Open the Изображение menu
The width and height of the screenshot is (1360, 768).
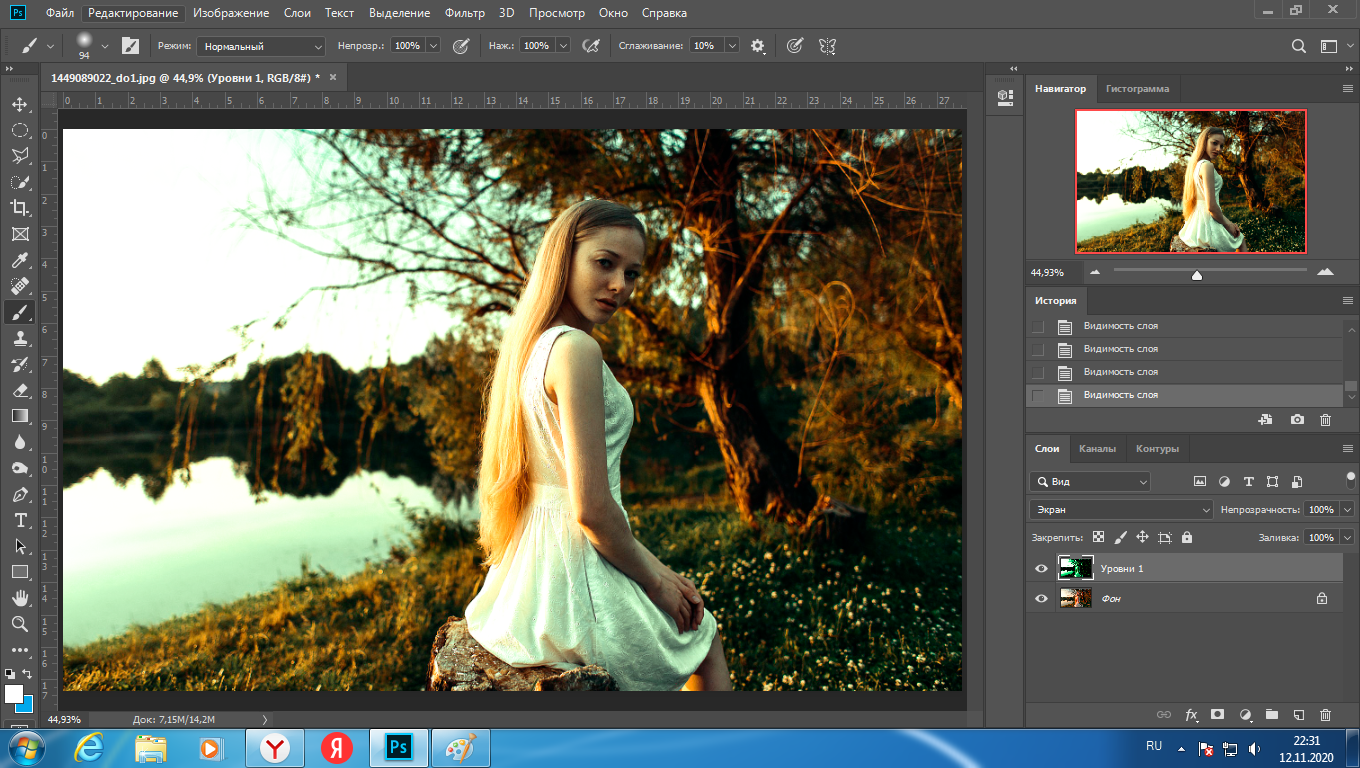(231, 13)
